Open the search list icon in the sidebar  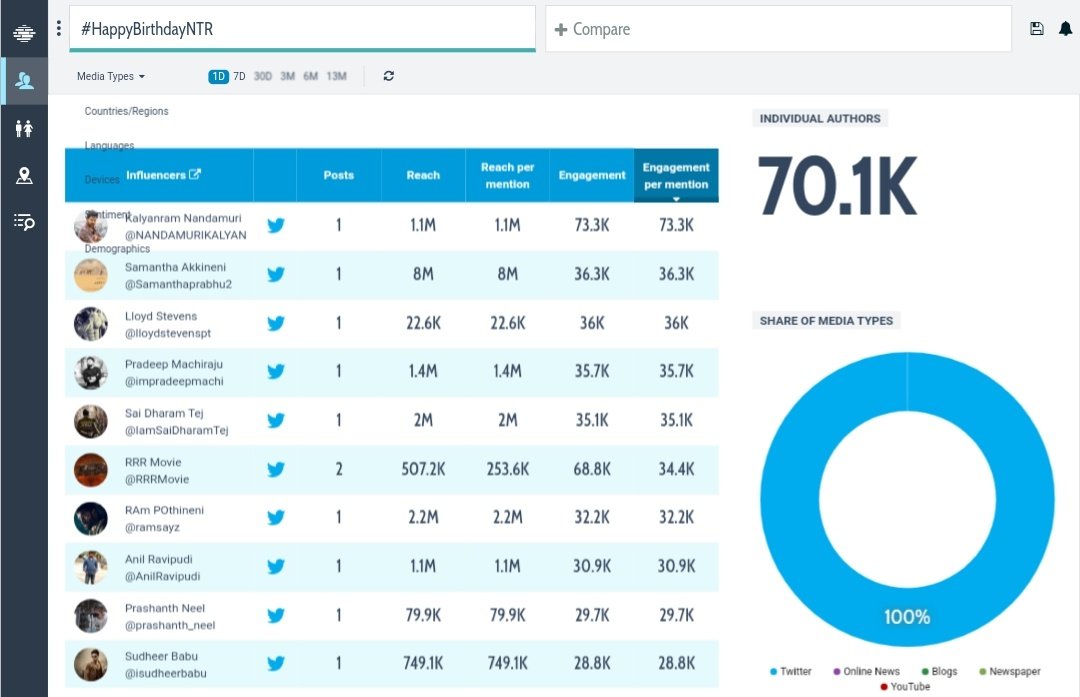point(24,222)
